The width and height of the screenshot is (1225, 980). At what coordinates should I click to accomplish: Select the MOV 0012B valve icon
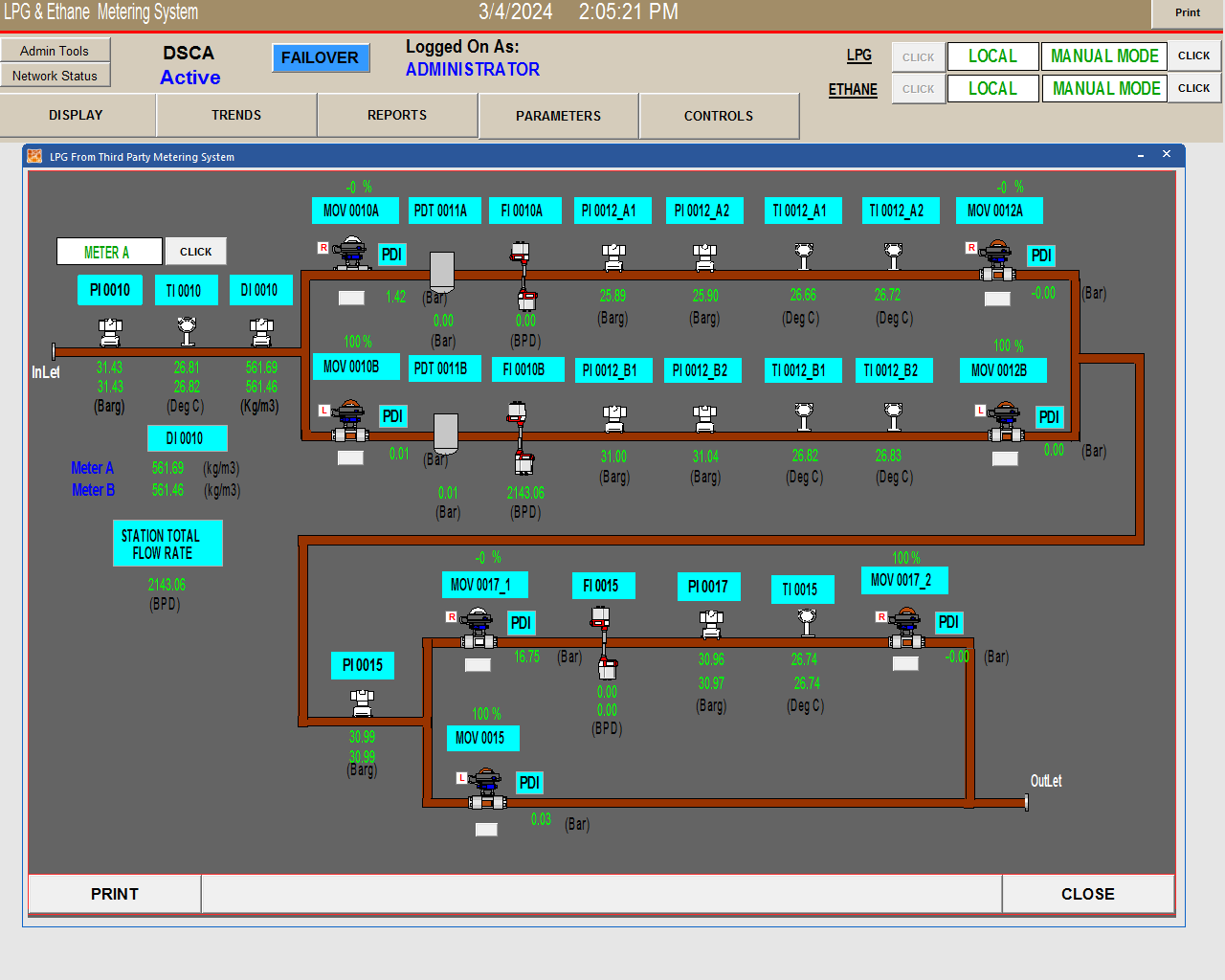point(1005,419)
